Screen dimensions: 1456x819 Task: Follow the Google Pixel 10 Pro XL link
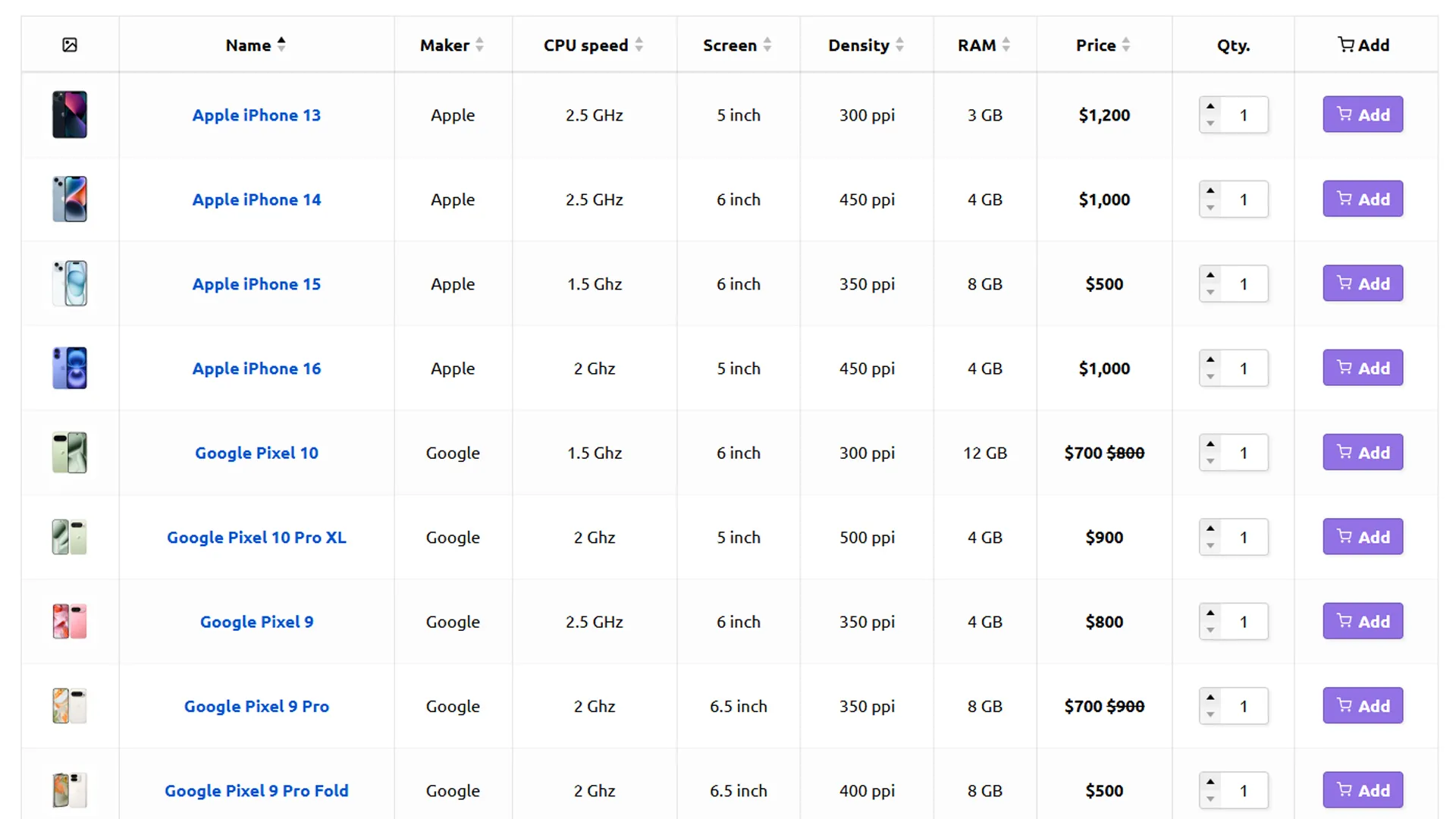[x=256, y=537]
